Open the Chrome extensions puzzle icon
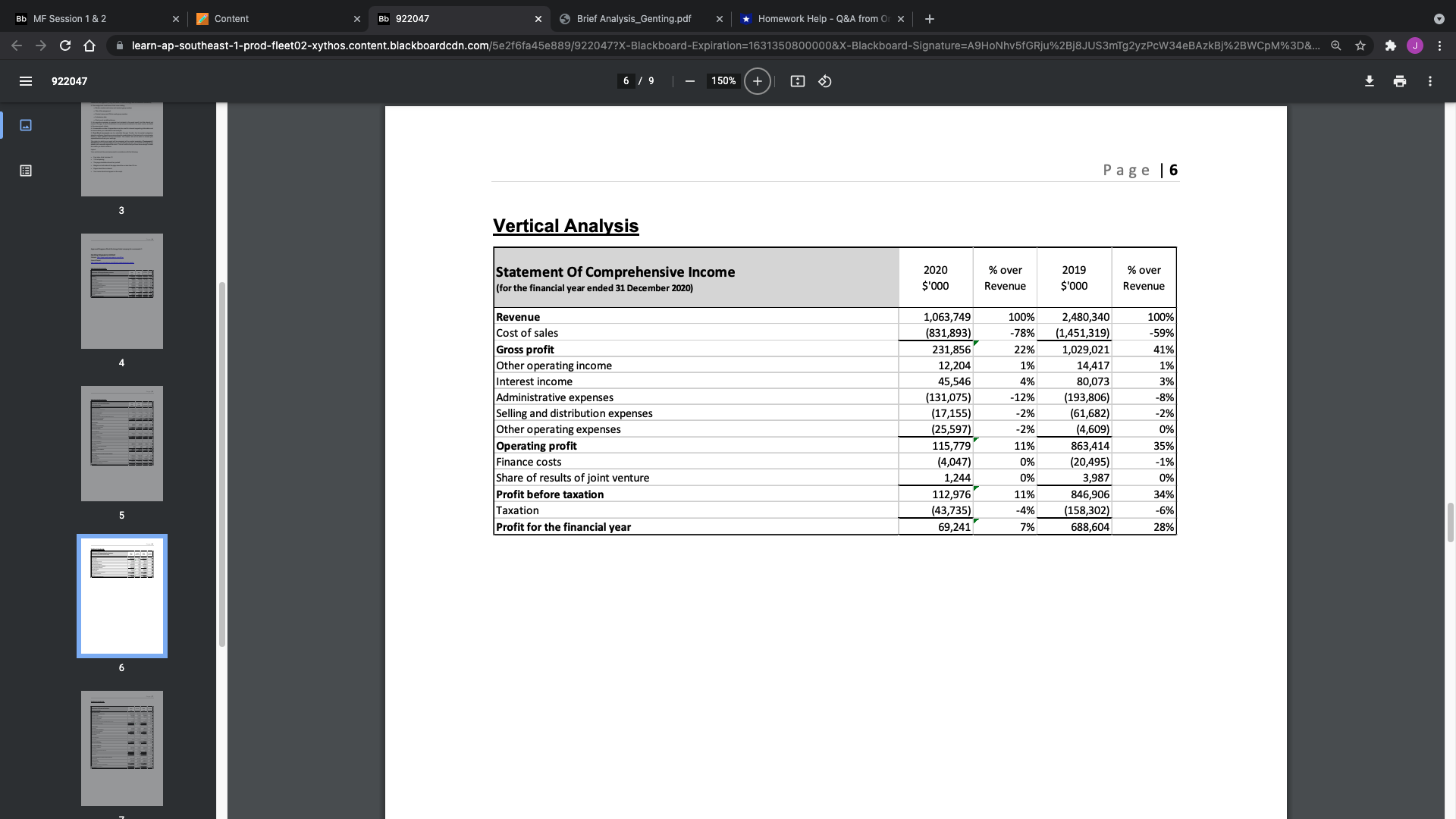 click(1390, 45)
